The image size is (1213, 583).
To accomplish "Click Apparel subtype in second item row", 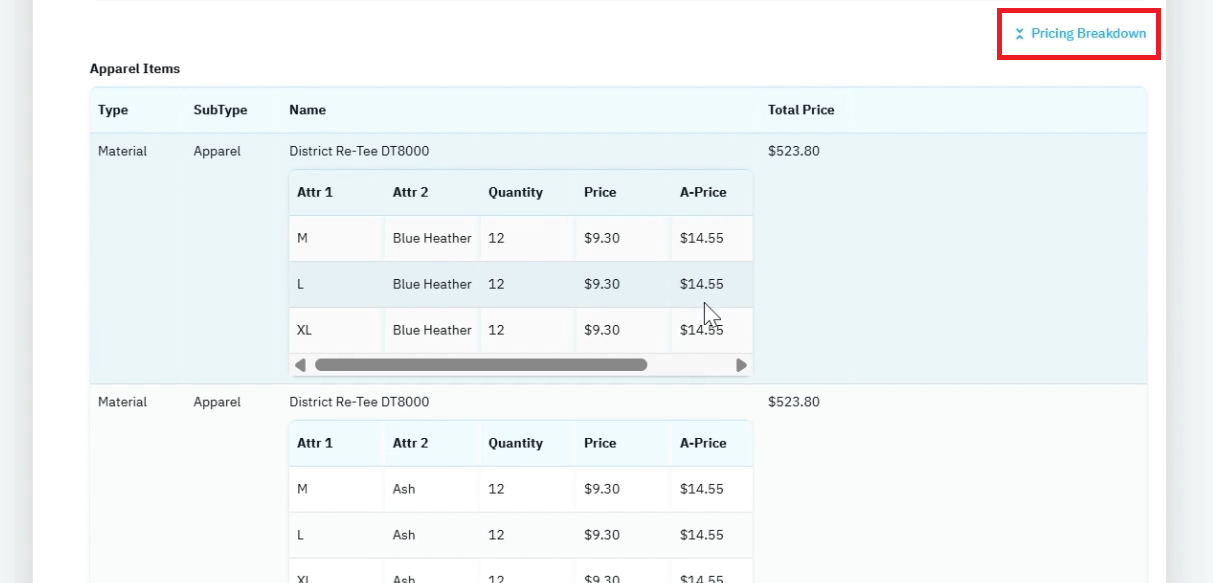I will click(217, 402).
